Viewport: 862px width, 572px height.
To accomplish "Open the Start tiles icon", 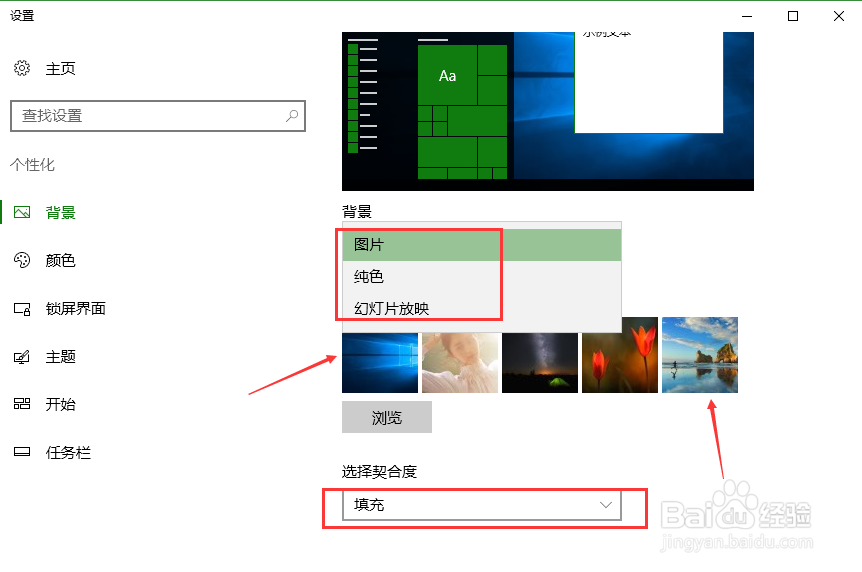I will point(22,404).
